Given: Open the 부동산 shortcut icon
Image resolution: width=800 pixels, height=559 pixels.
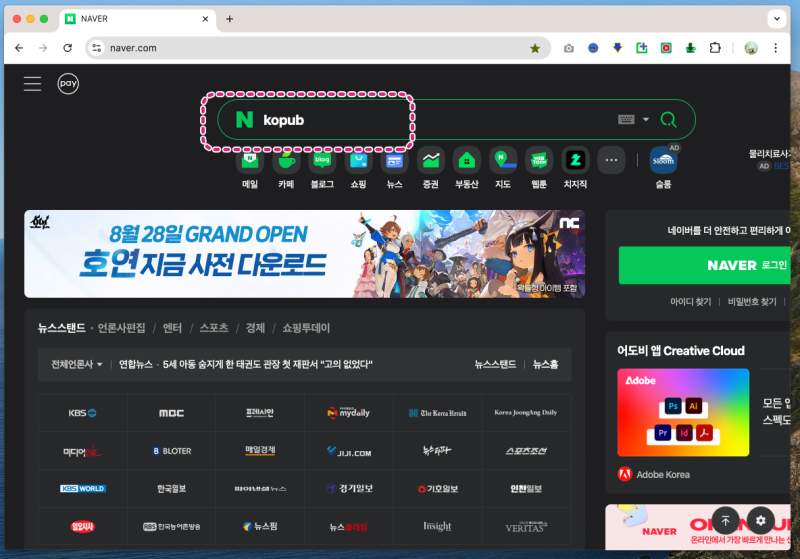Looking at the screenshot, I should point(467,161).
